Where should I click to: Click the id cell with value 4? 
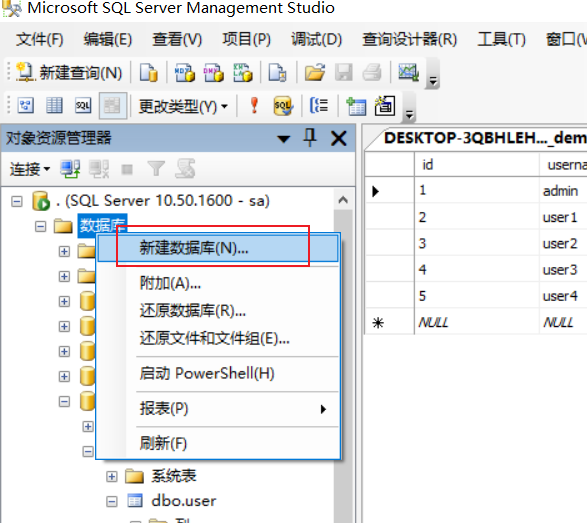pyautogui.click(x=477, y=270)
